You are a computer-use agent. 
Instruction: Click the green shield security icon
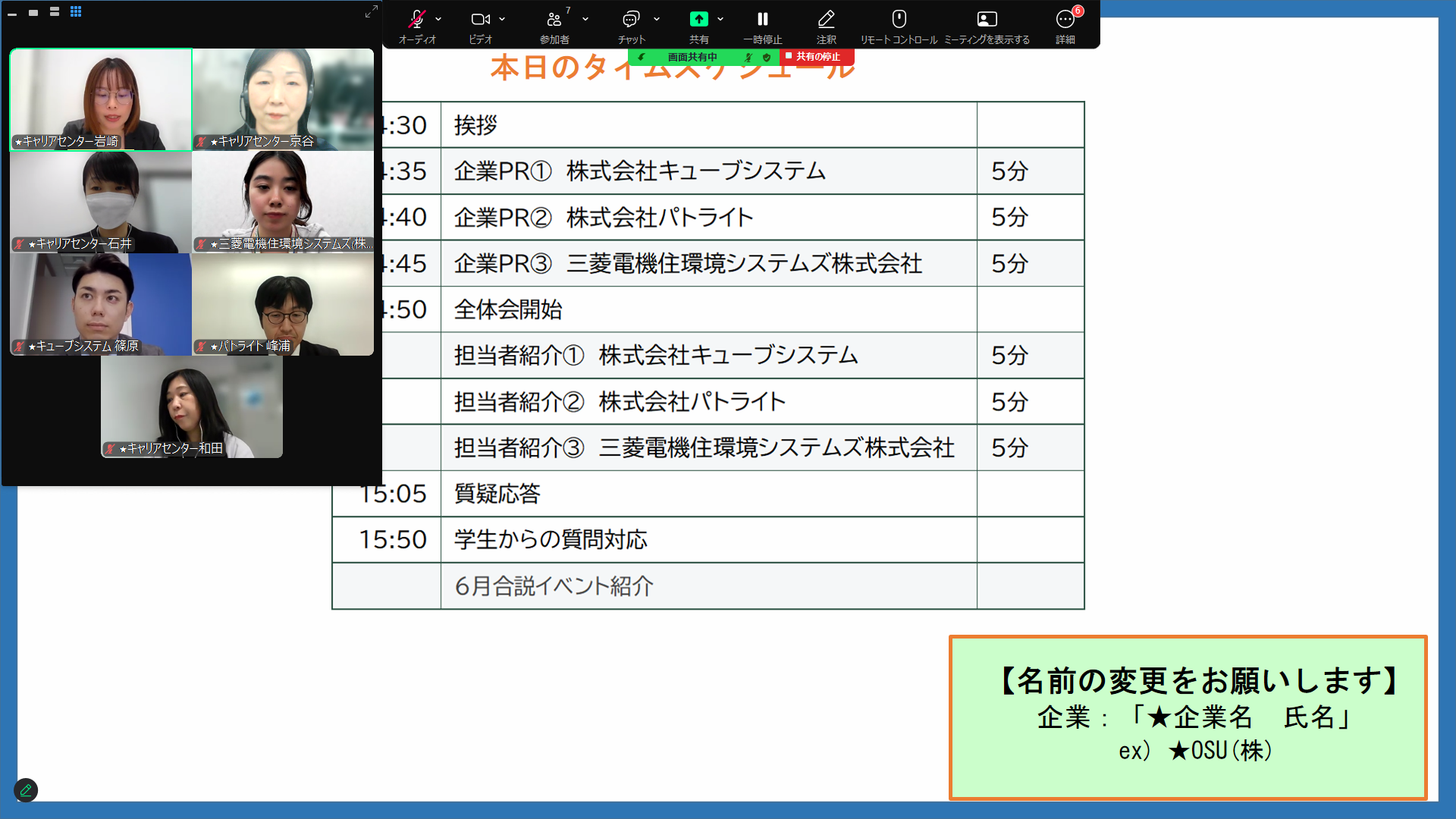(767, 57)
